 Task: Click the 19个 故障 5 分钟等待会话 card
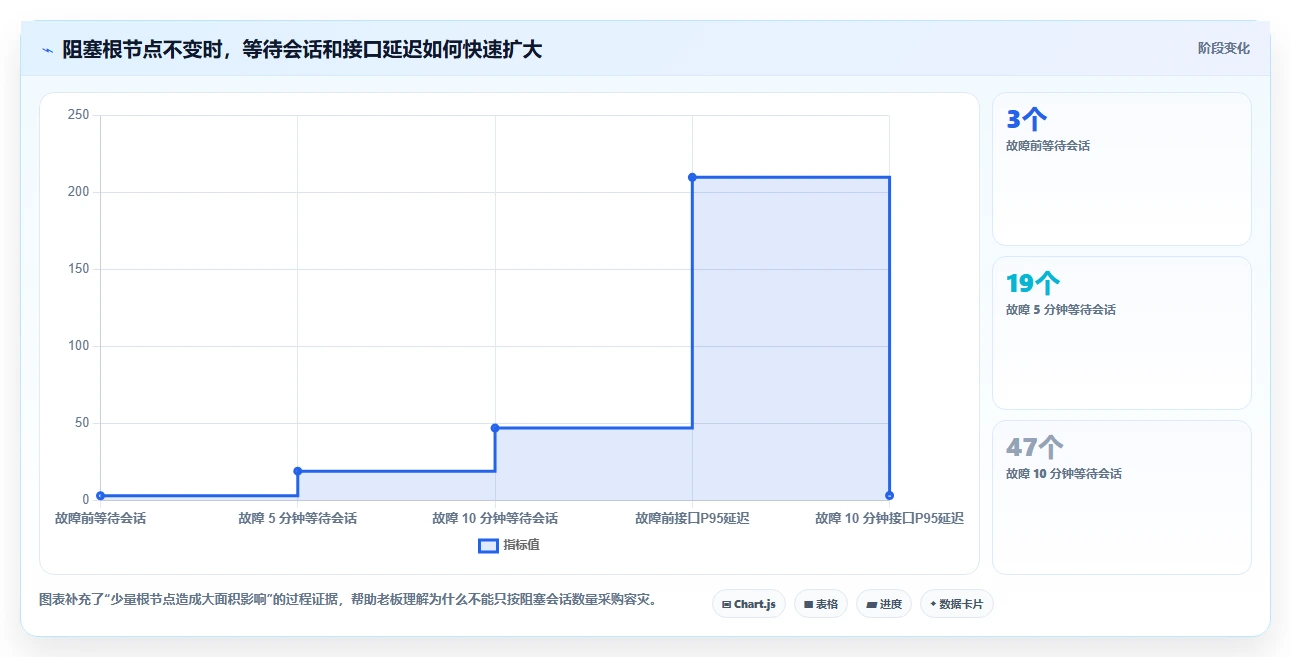pyautogui.click(x=1121, y=333)
